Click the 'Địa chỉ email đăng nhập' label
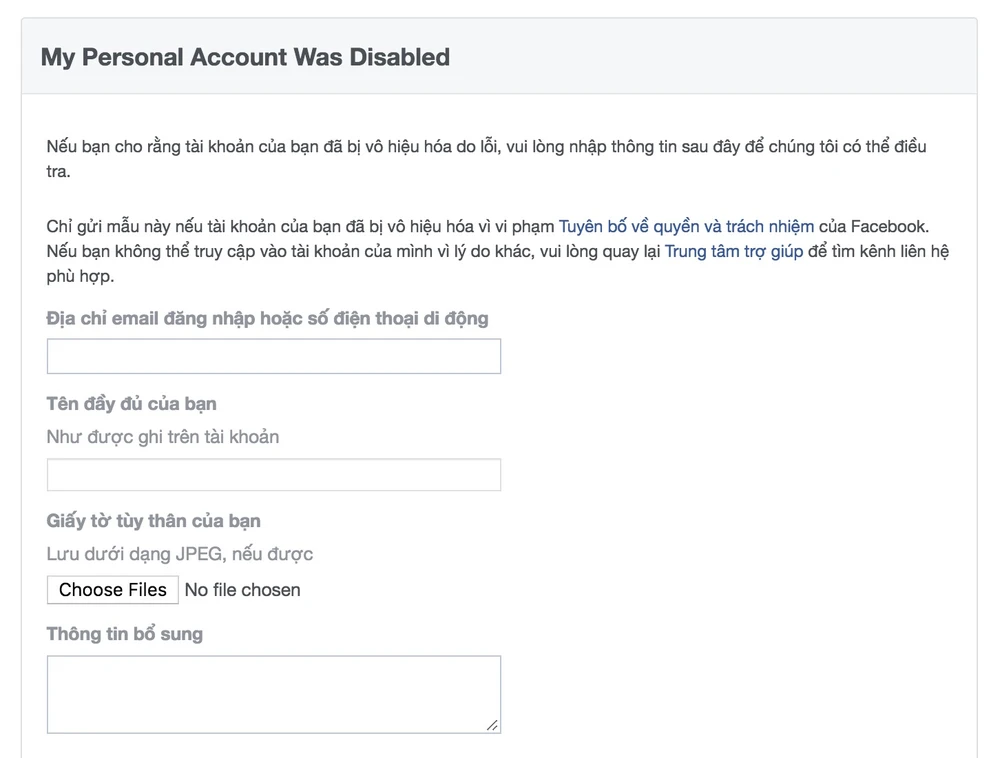This screenshot has height=758, width=1000. click(267, 319)
